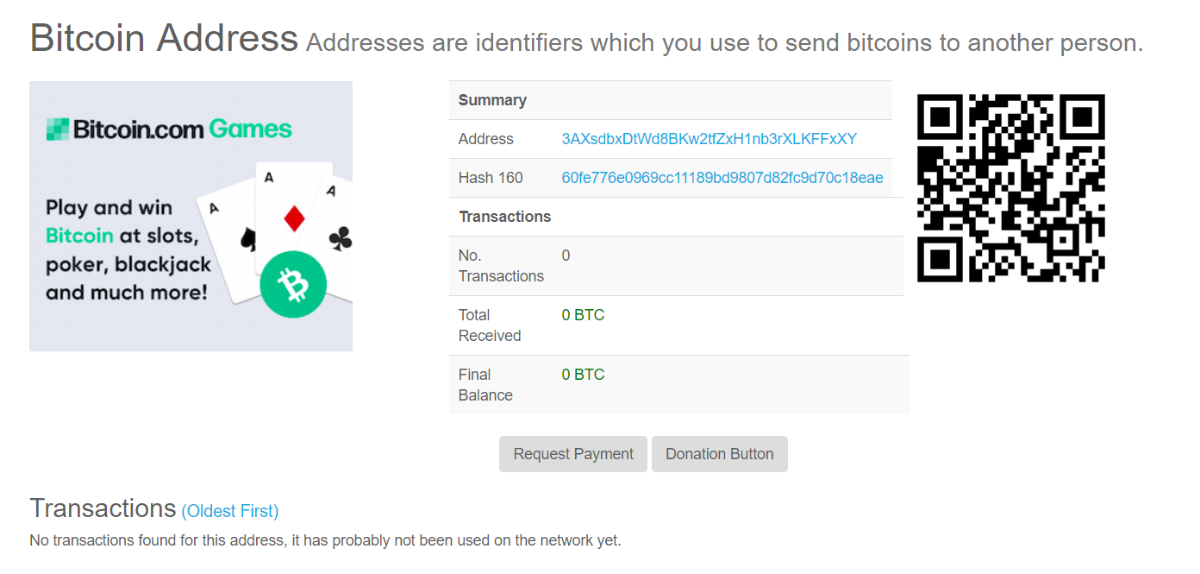This screenshot has height=574, width=1200.
Task: Click the address QR code
Action: coord(1010,188)
